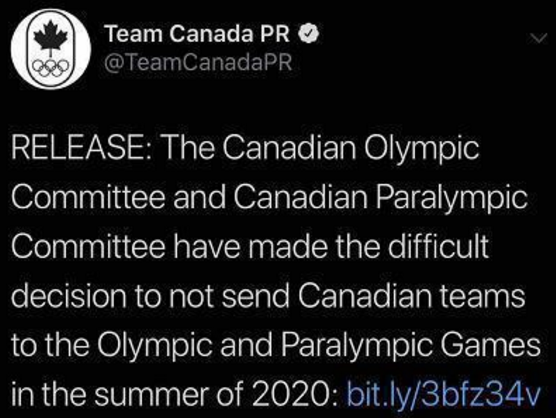This screenshot has width=556, height=418.
Task: Click 'Canadian Paralympic' on the second line
Action: click(x=380, y=198)
